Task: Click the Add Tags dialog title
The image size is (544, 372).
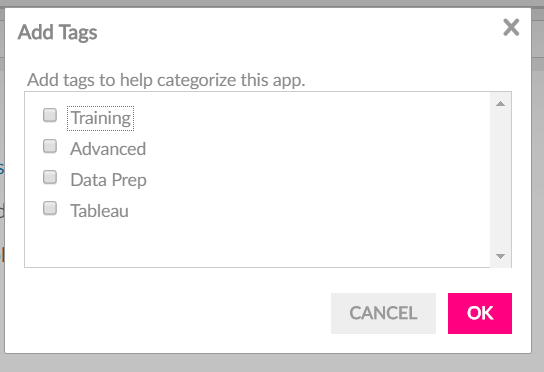Action: pos(58,33)
